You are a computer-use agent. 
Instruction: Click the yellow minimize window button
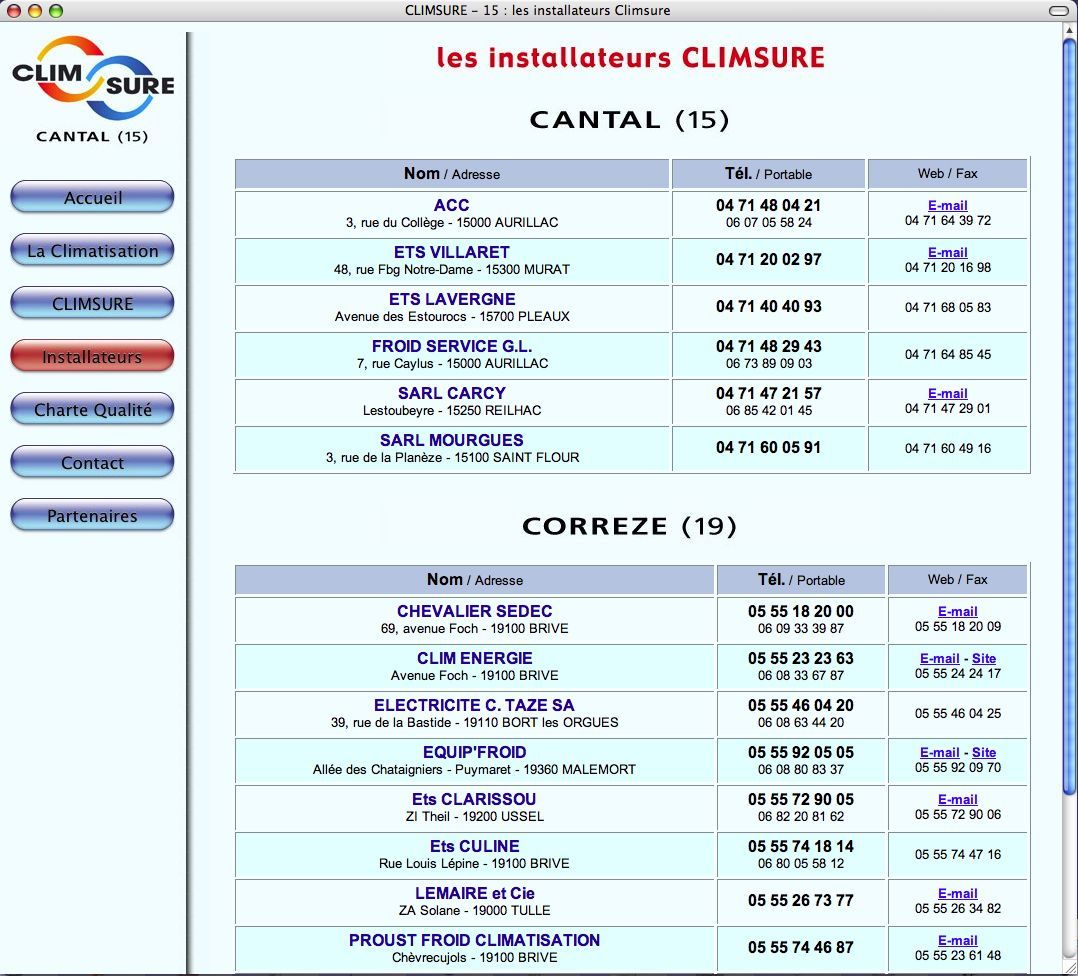point(35,10)
